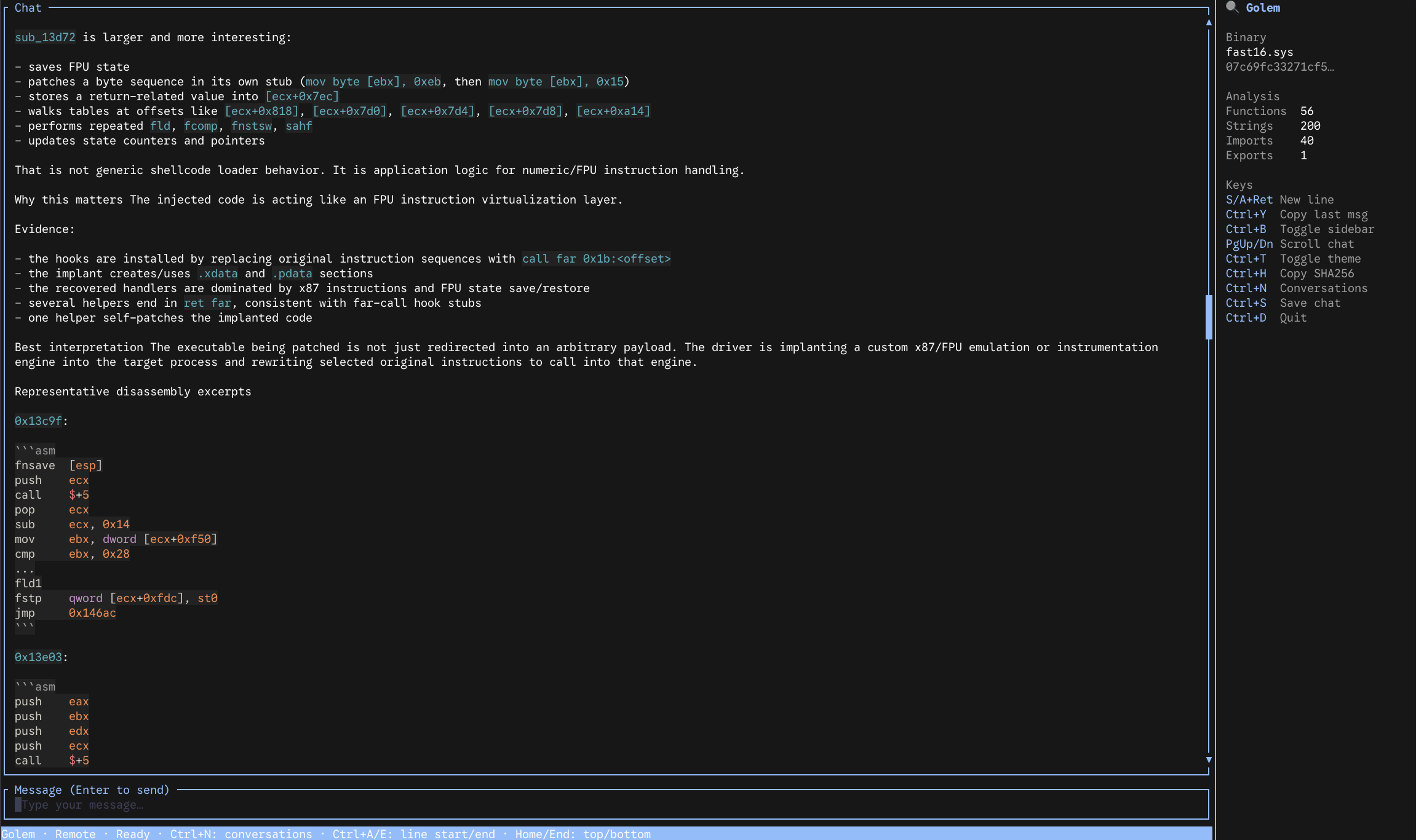Screen dimensions: 1416x840
Task: Click the 'fnstsw' instruction mnemonic
Action: click(x=252, y=126)
